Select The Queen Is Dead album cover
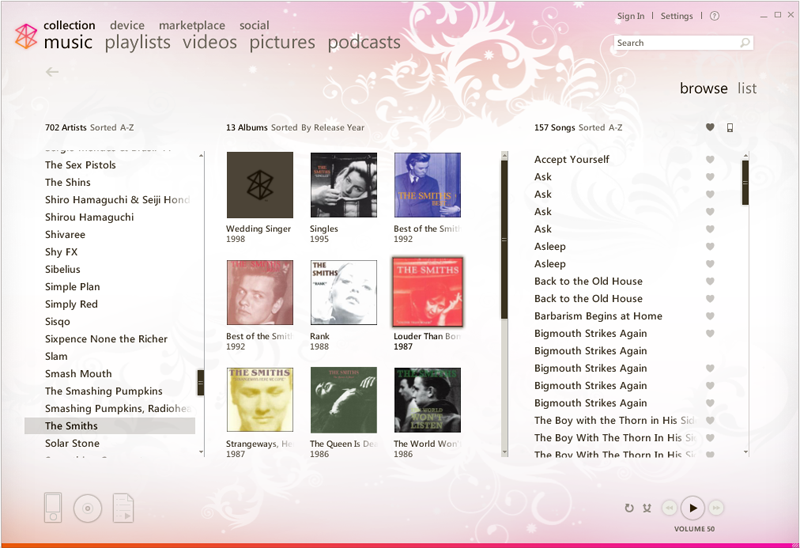The image size is (800, 548). coord(343,400)
